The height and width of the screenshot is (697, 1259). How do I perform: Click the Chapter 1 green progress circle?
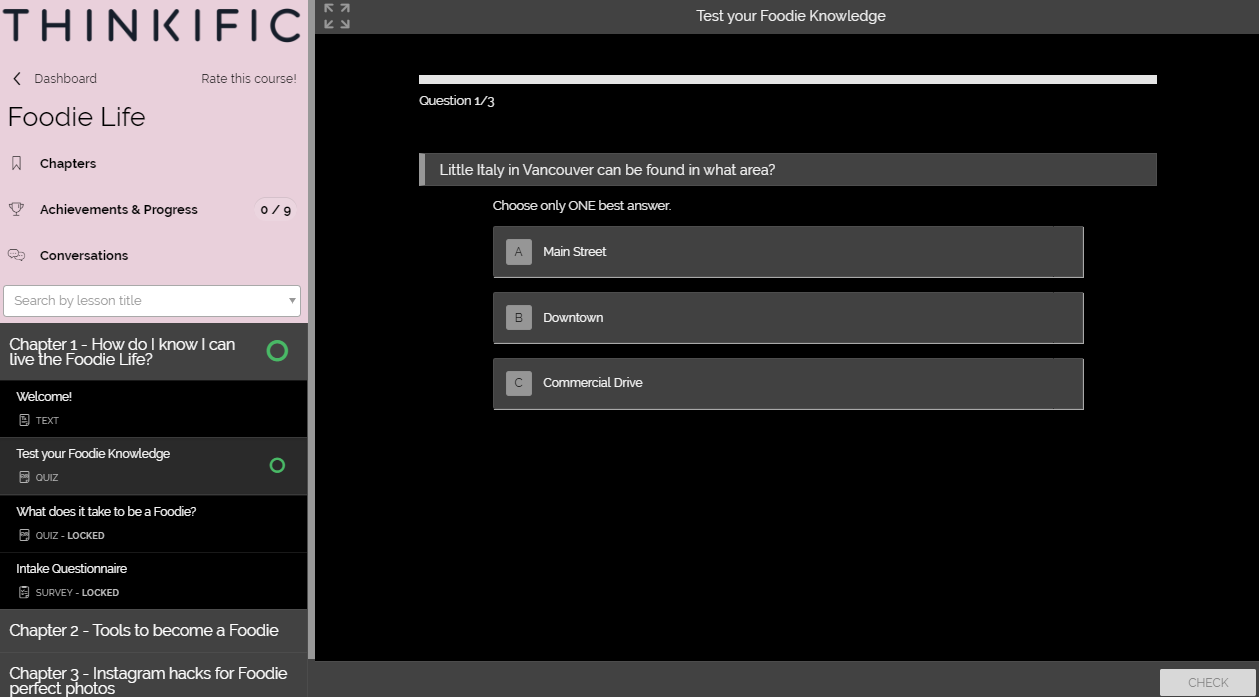click(x=277, y=351)
